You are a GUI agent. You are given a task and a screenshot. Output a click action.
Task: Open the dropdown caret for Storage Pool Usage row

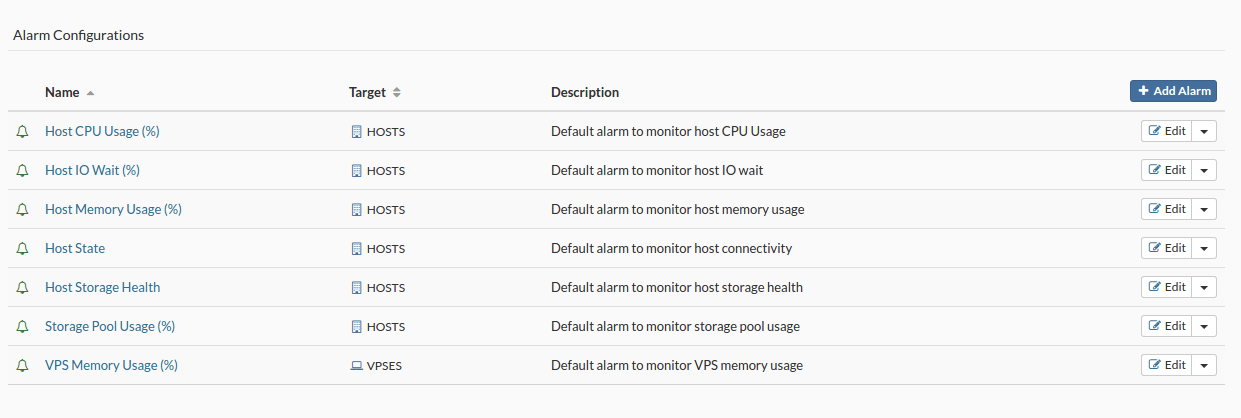1204,326
